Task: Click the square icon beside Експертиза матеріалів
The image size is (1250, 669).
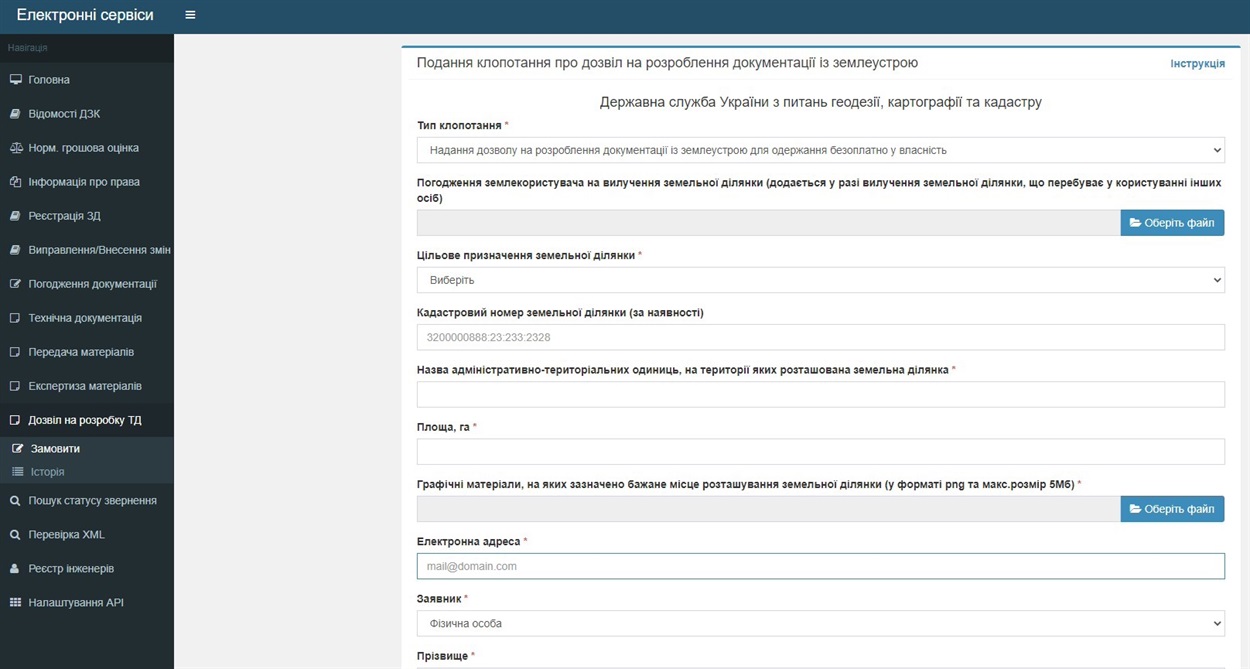Action: tap(15, 386)
